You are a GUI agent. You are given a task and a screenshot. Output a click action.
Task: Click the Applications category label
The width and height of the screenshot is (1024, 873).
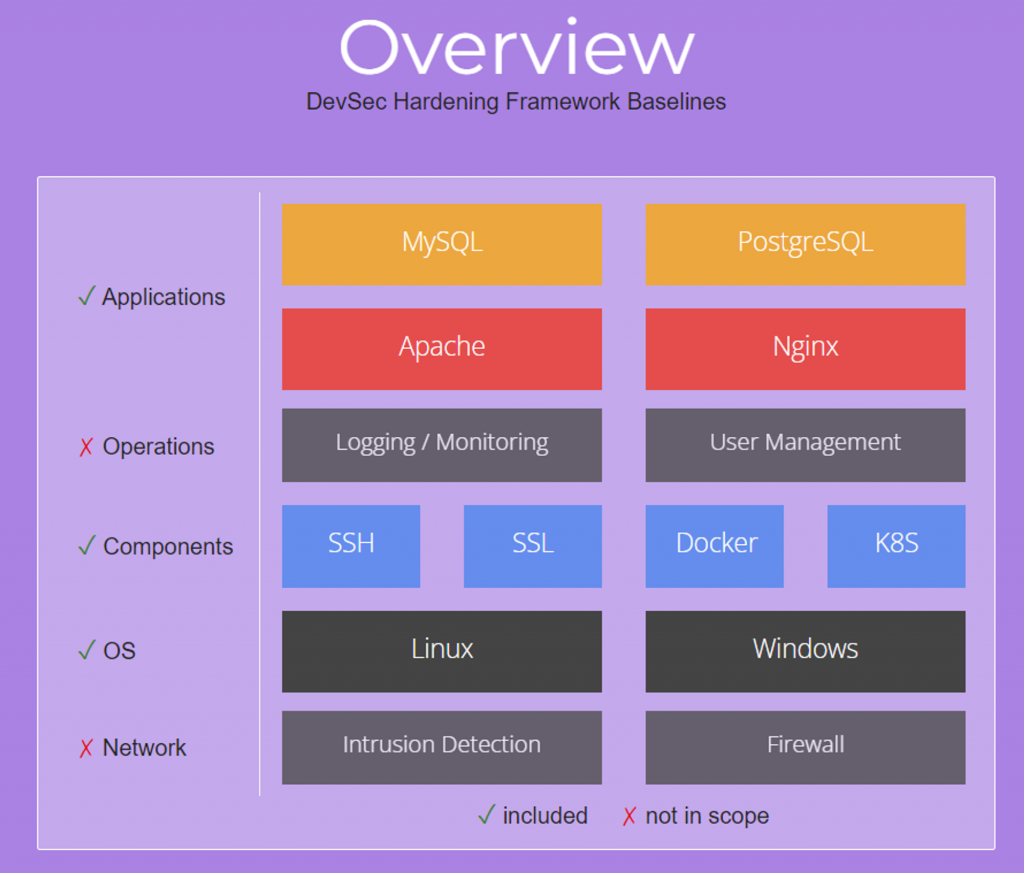(163, 297)
